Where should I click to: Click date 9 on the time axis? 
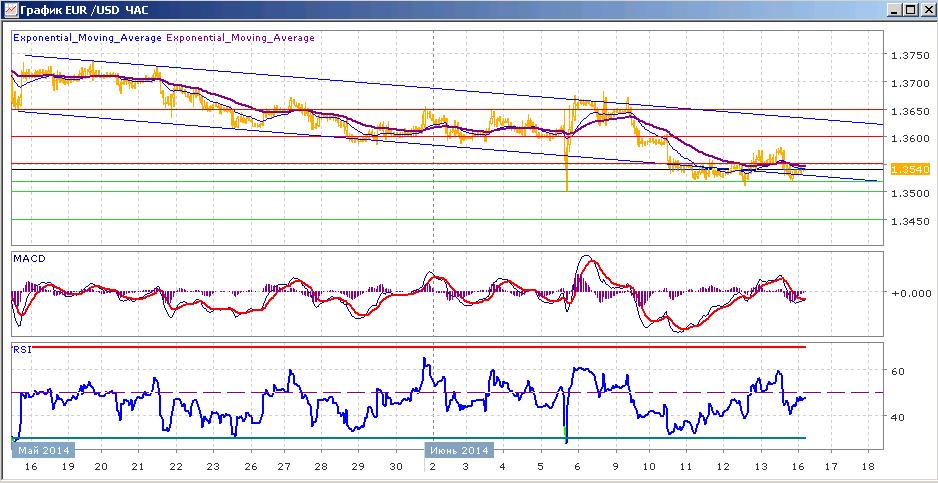(x=614, y=467)
